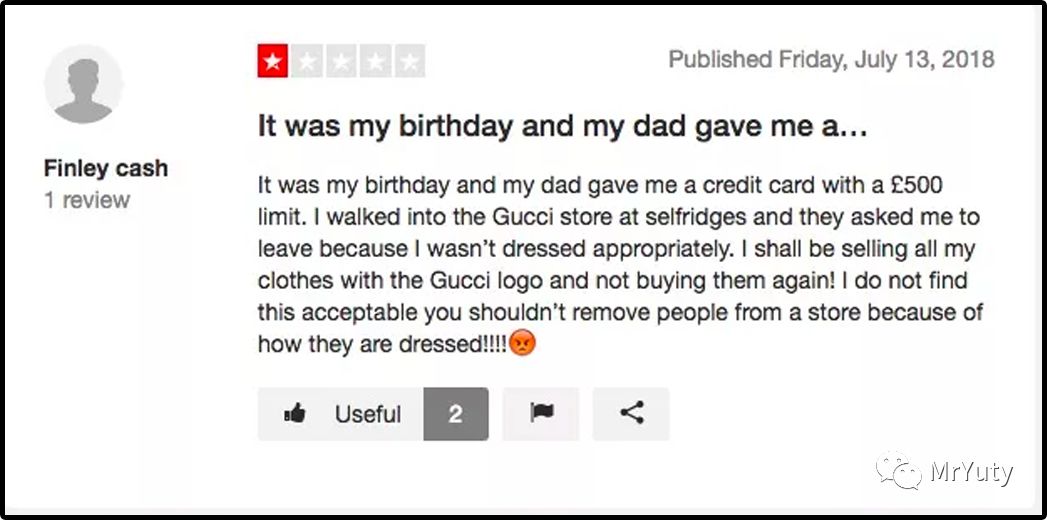Open the bold review title headline
This screenshot has width=1047, height=520.
pos(562,127)
